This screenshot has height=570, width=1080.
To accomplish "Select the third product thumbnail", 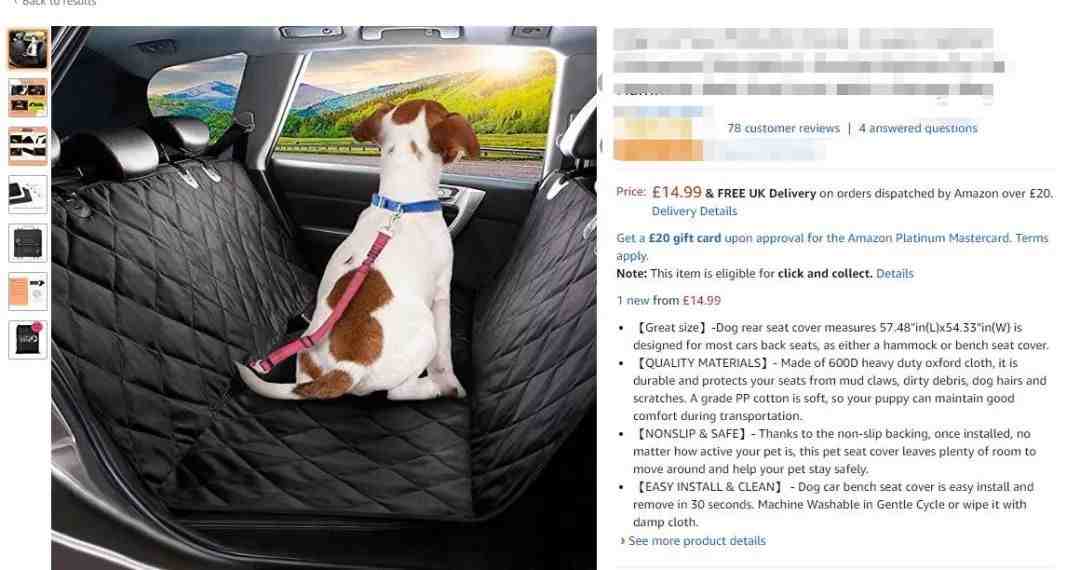I will 28,146.
